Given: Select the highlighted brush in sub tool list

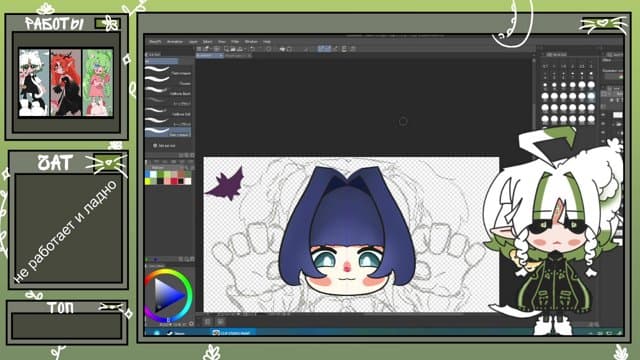Looking at the screenshot, I should pos(168,132).
